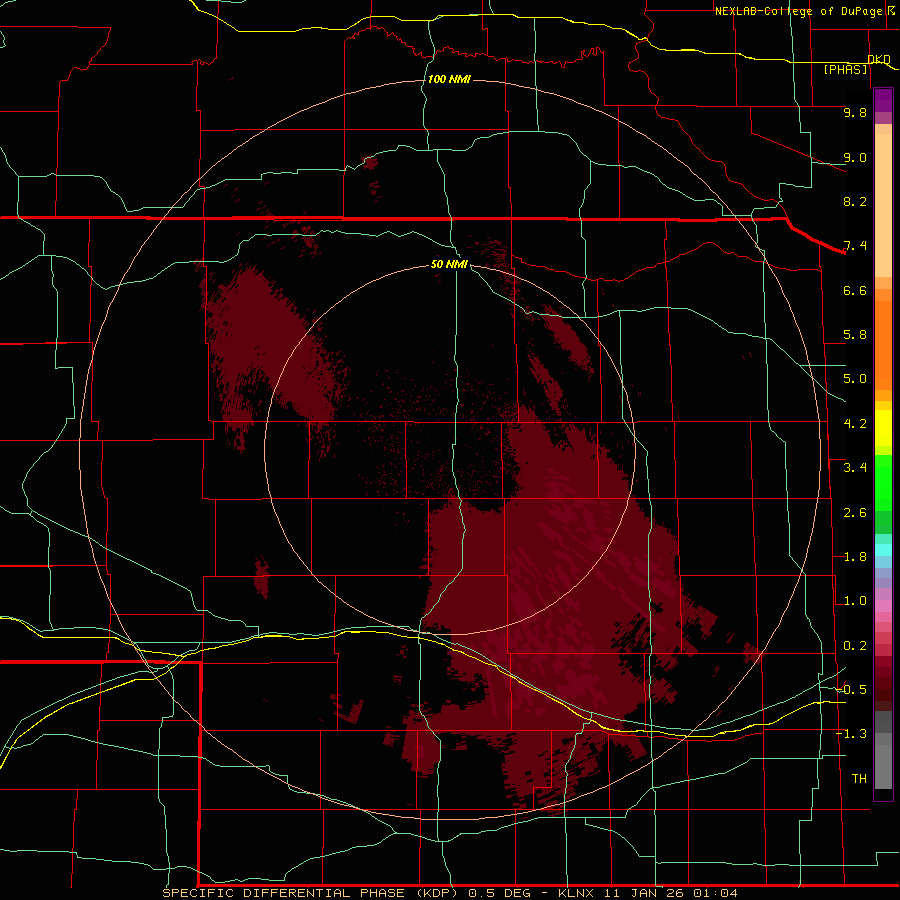Click the 0.2 value on the color scale
The height and width of the screenshot is (900, 900).
coord(855,646)
